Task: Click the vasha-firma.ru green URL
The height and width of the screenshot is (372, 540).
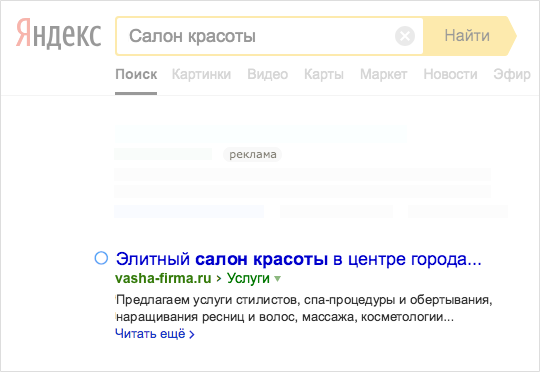Action: pyautogui.click(x=163, y=278)
